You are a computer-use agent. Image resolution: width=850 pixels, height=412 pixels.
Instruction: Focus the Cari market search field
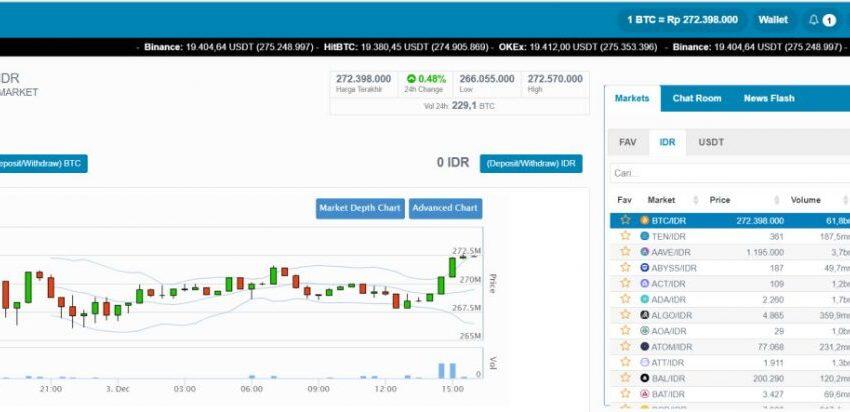(x=730, y=173)
